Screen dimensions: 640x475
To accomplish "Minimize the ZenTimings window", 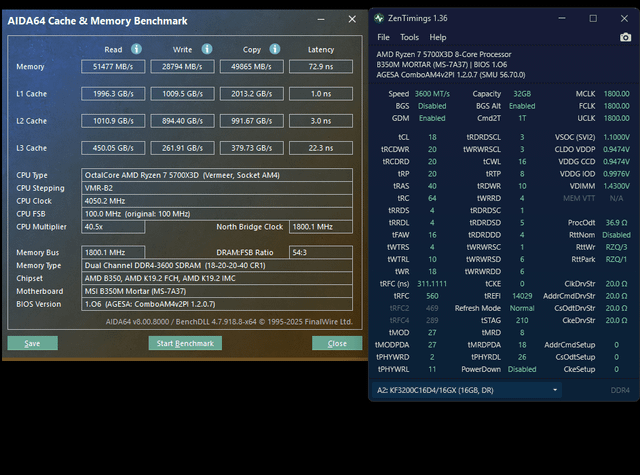I will 565,18.
